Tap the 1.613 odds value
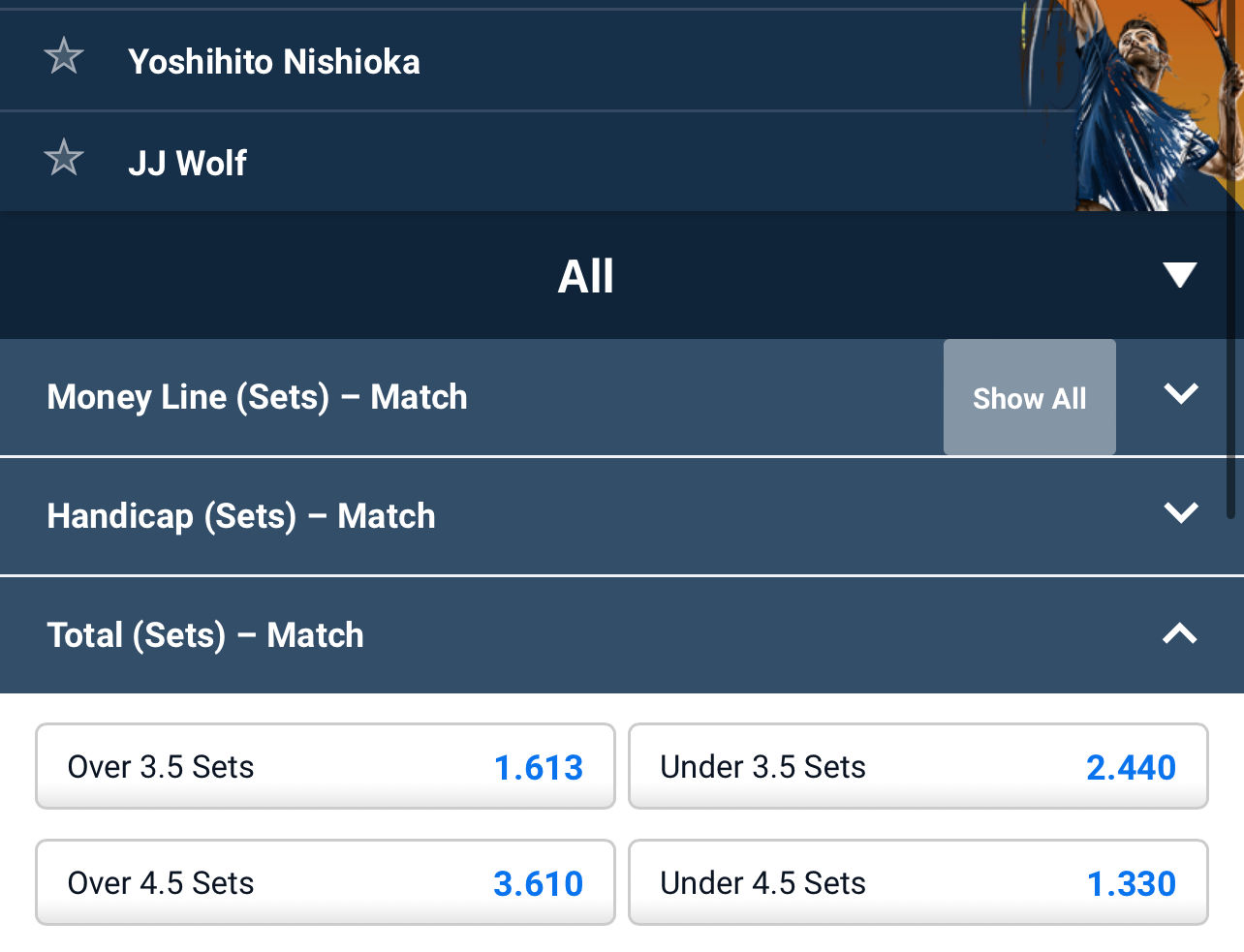The width and height of the screenshot is (1244, 952). [x=539, y=768]
